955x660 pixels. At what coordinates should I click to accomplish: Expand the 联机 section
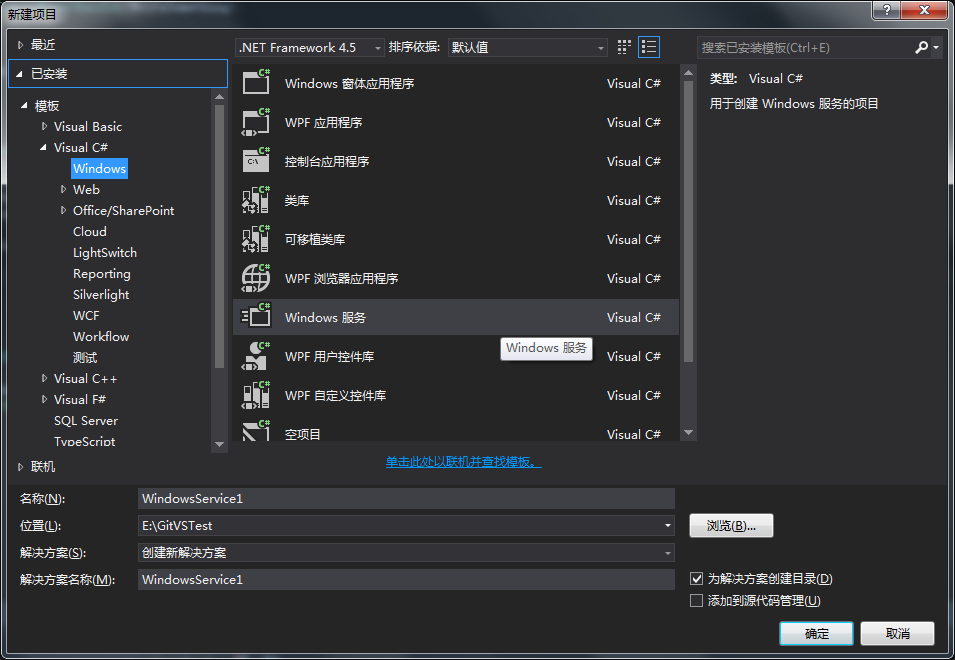point(20,467)
